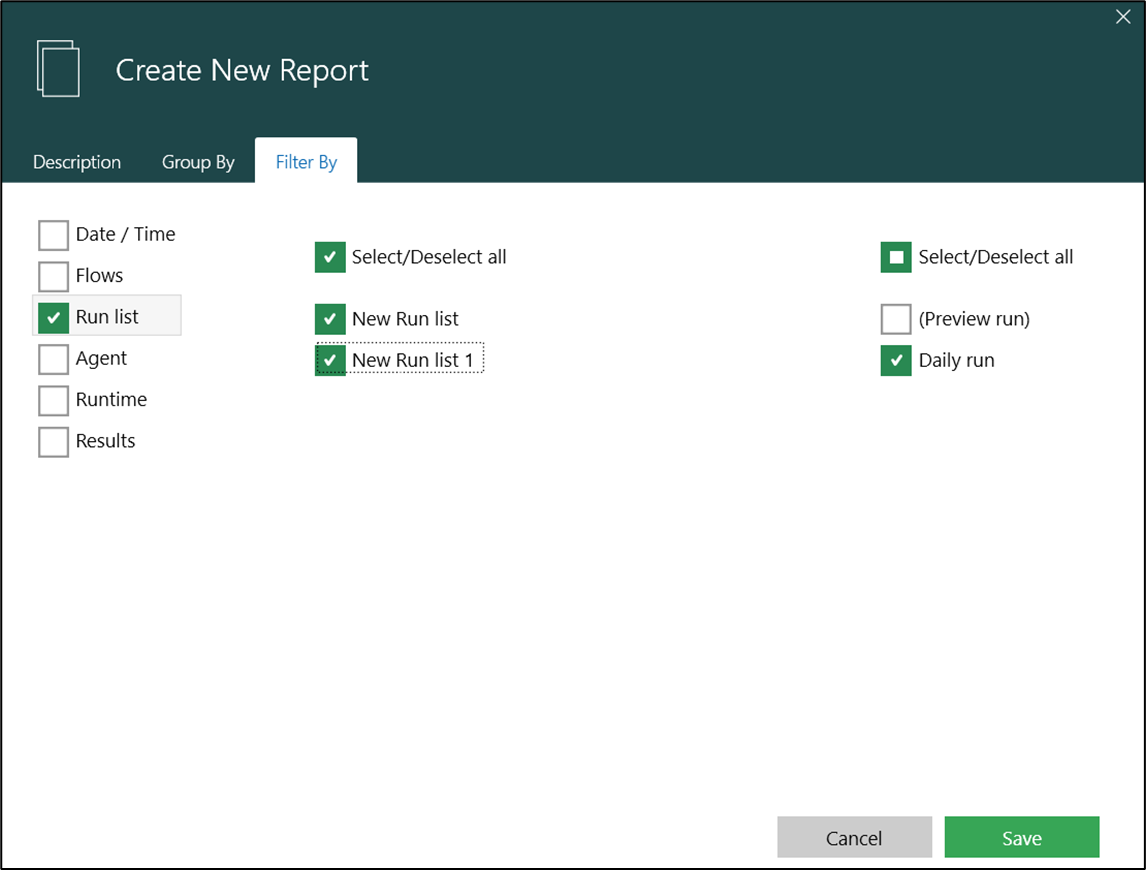Toggle the right Select/Deselect all checkbox
This screenshot has width=1146, height=870.
tap(895, 257)
